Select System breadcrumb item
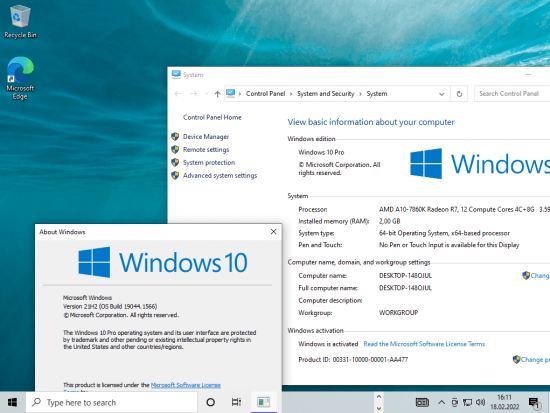 (377, 94)
